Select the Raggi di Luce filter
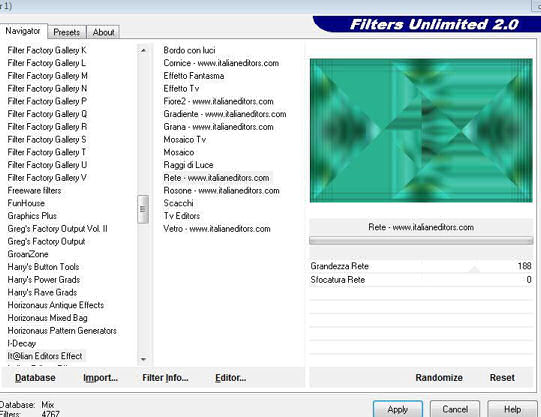 click(188, 165)
